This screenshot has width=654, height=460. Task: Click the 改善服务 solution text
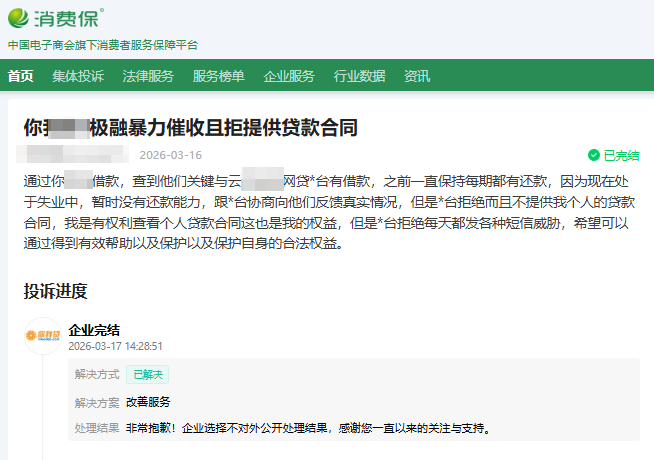click(148, 401)
